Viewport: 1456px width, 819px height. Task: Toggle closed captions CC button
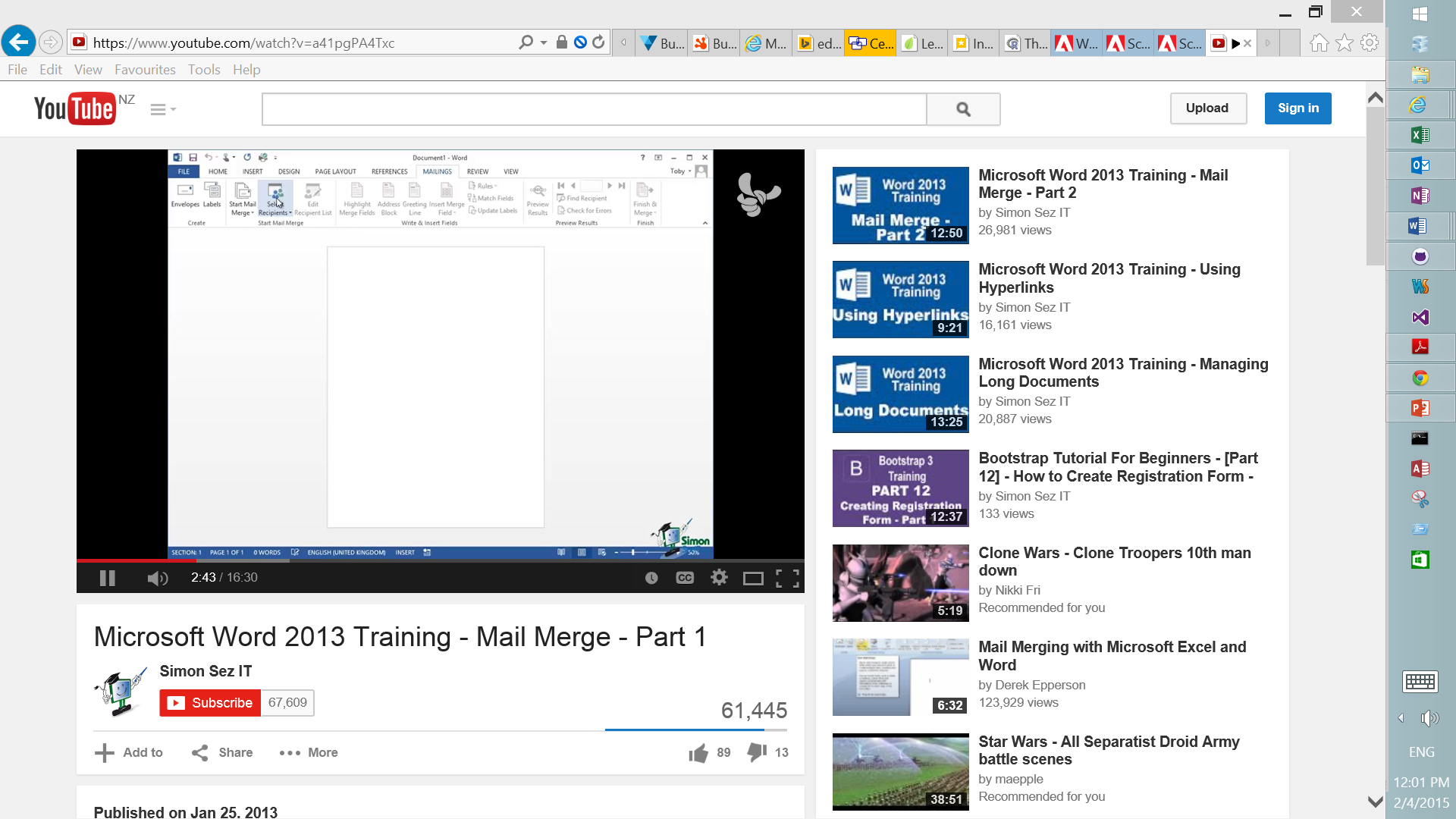pyautogui.click(x=685, y=578)
